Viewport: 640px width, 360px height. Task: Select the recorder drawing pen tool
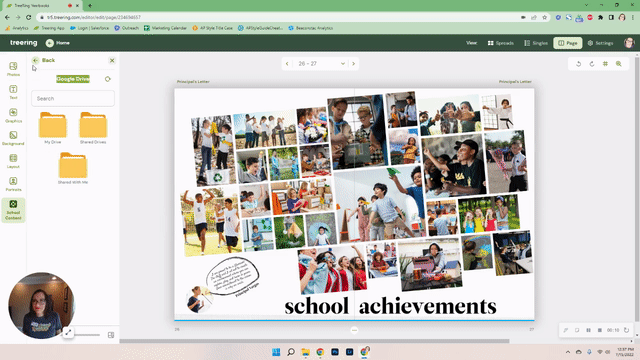566,330
